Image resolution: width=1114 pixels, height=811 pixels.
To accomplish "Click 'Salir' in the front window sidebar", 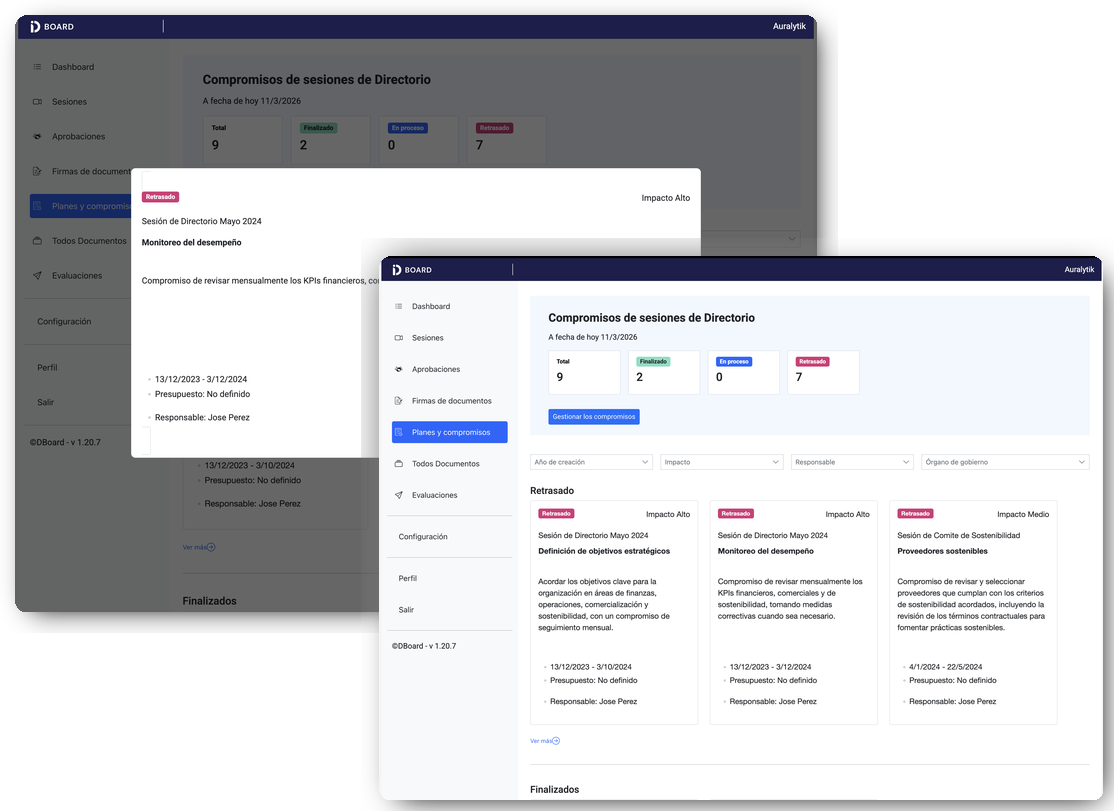I will pyautogui.click(x=406, y=610).
